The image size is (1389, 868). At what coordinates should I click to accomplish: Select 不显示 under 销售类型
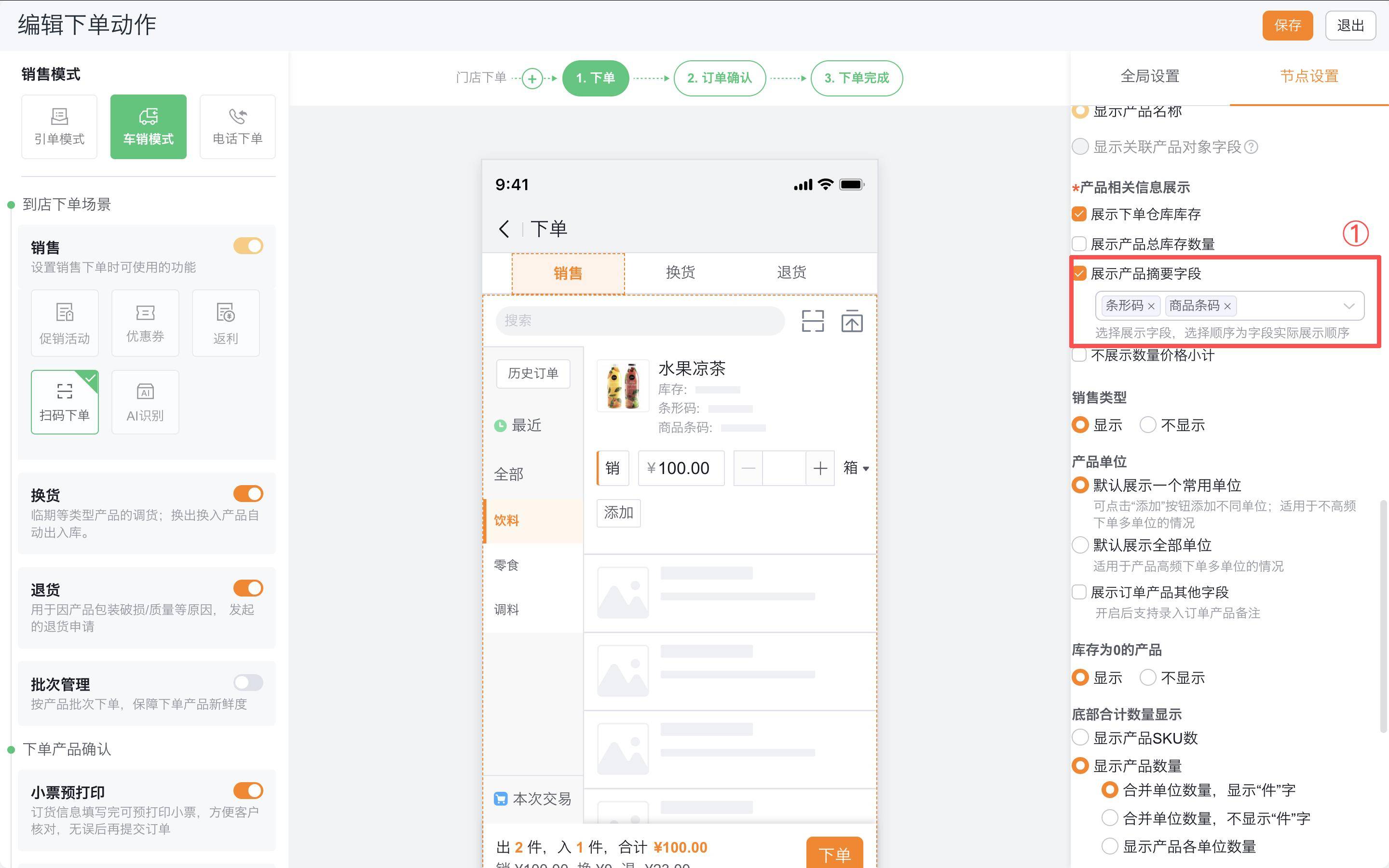pyautogui.click(x=1148, y=425)
